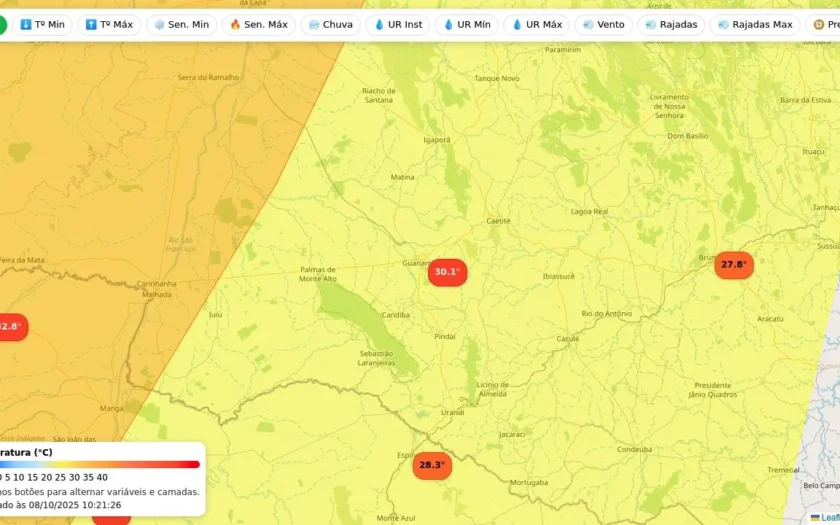
Task: Open the 30.1° station marker near Guanambi
Action: pos(447,272)
